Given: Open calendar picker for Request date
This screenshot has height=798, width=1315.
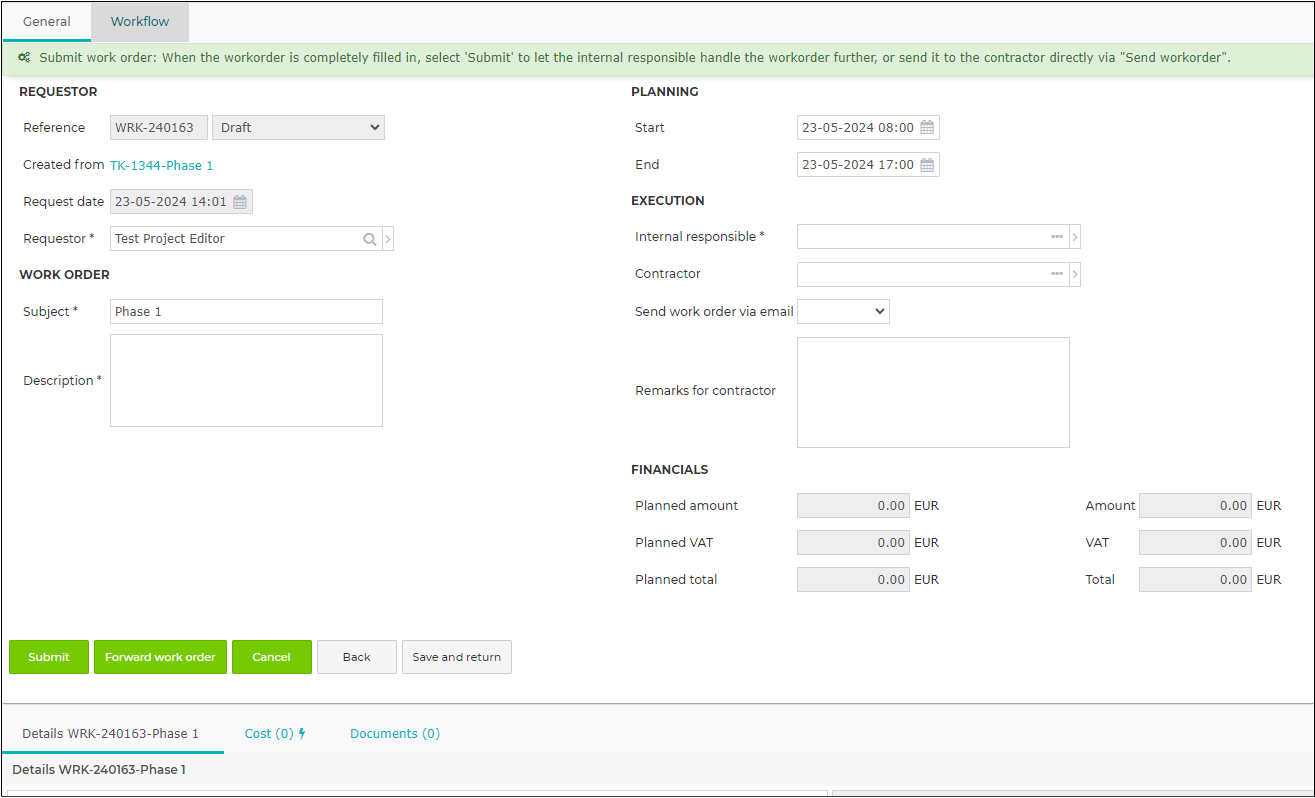Looking at the screenshot, I should click(x=240, y=202).
